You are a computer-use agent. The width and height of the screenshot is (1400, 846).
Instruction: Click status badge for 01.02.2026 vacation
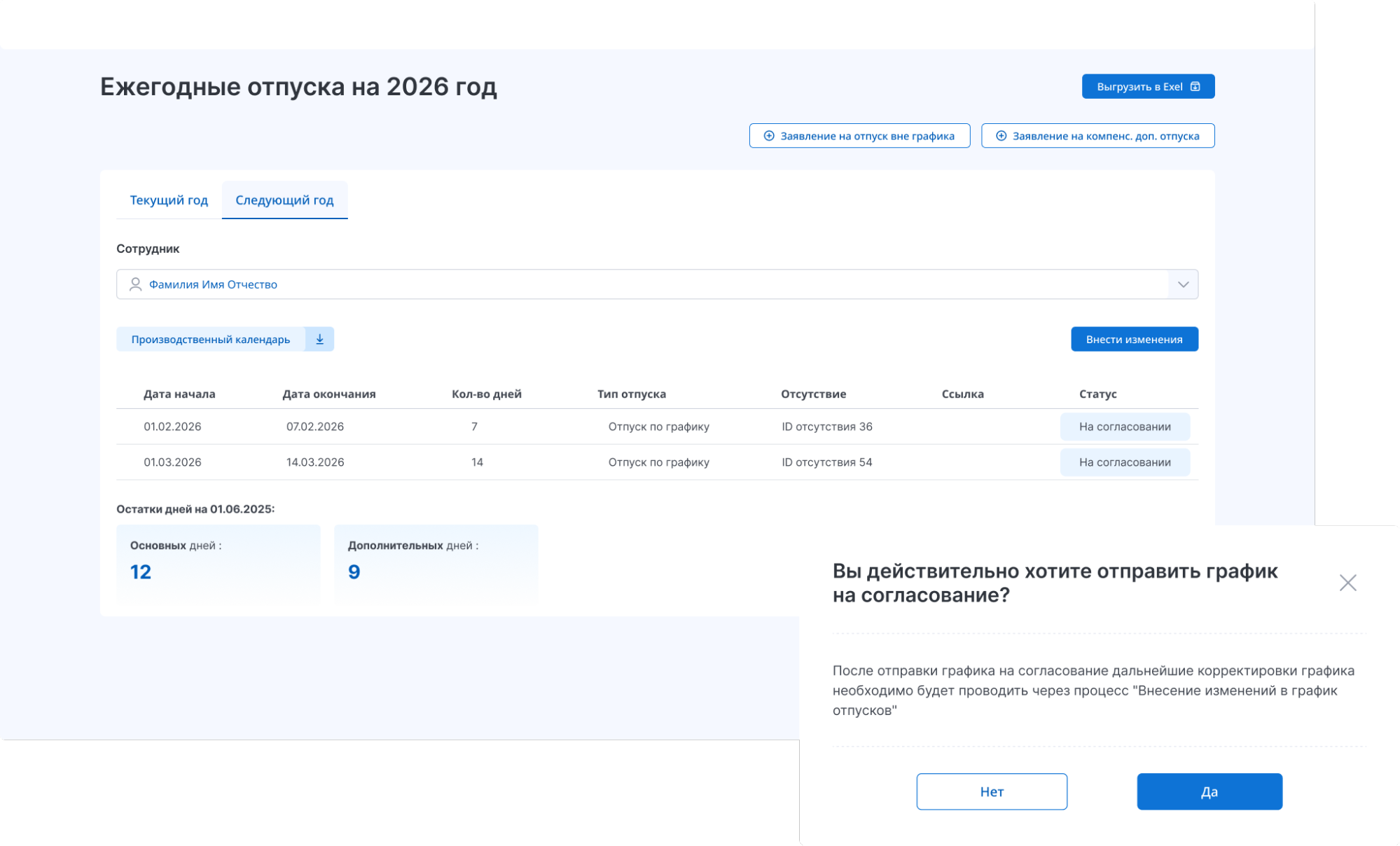tap(1124, 427)
